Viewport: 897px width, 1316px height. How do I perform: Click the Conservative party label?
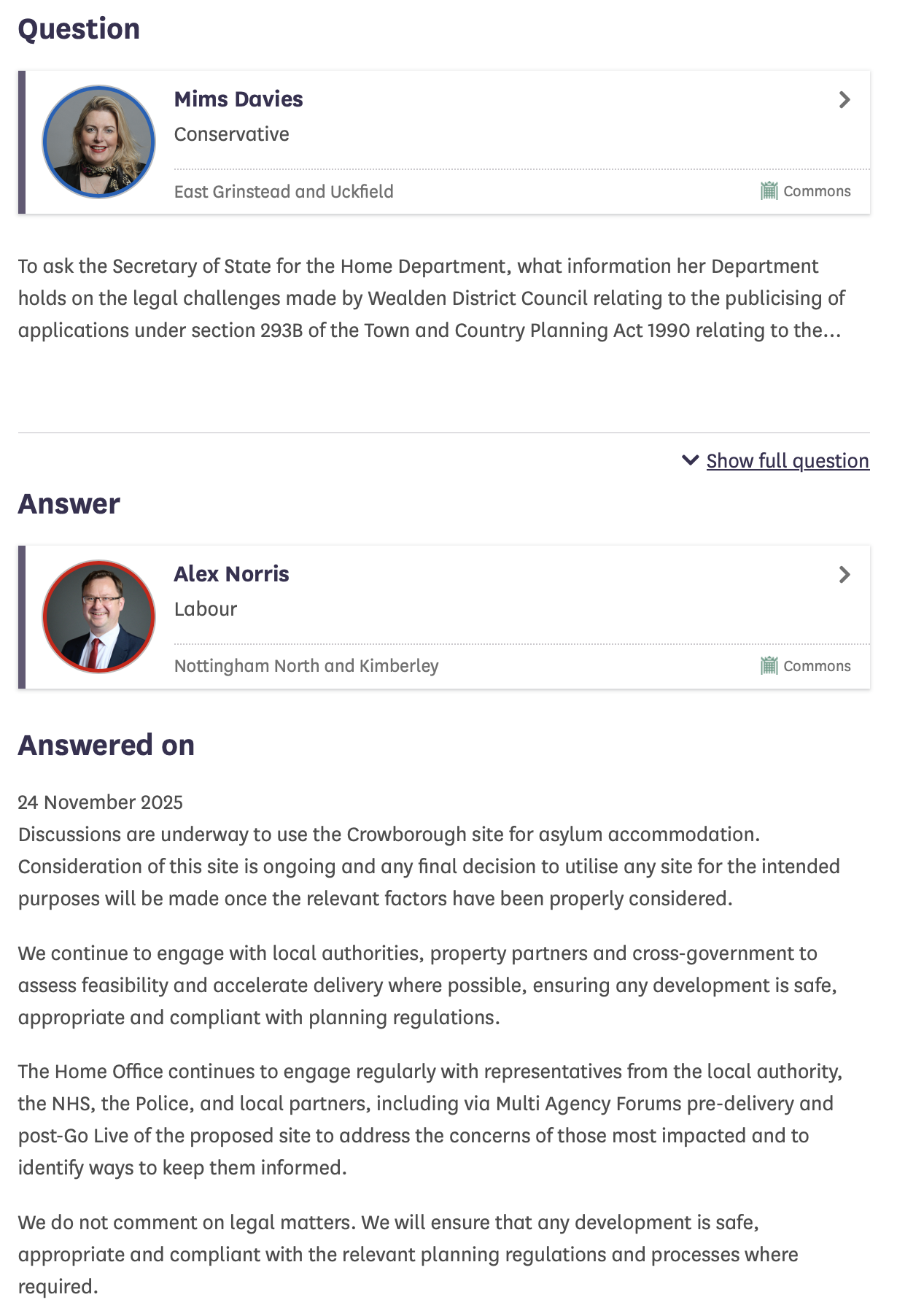coord(231,134)
